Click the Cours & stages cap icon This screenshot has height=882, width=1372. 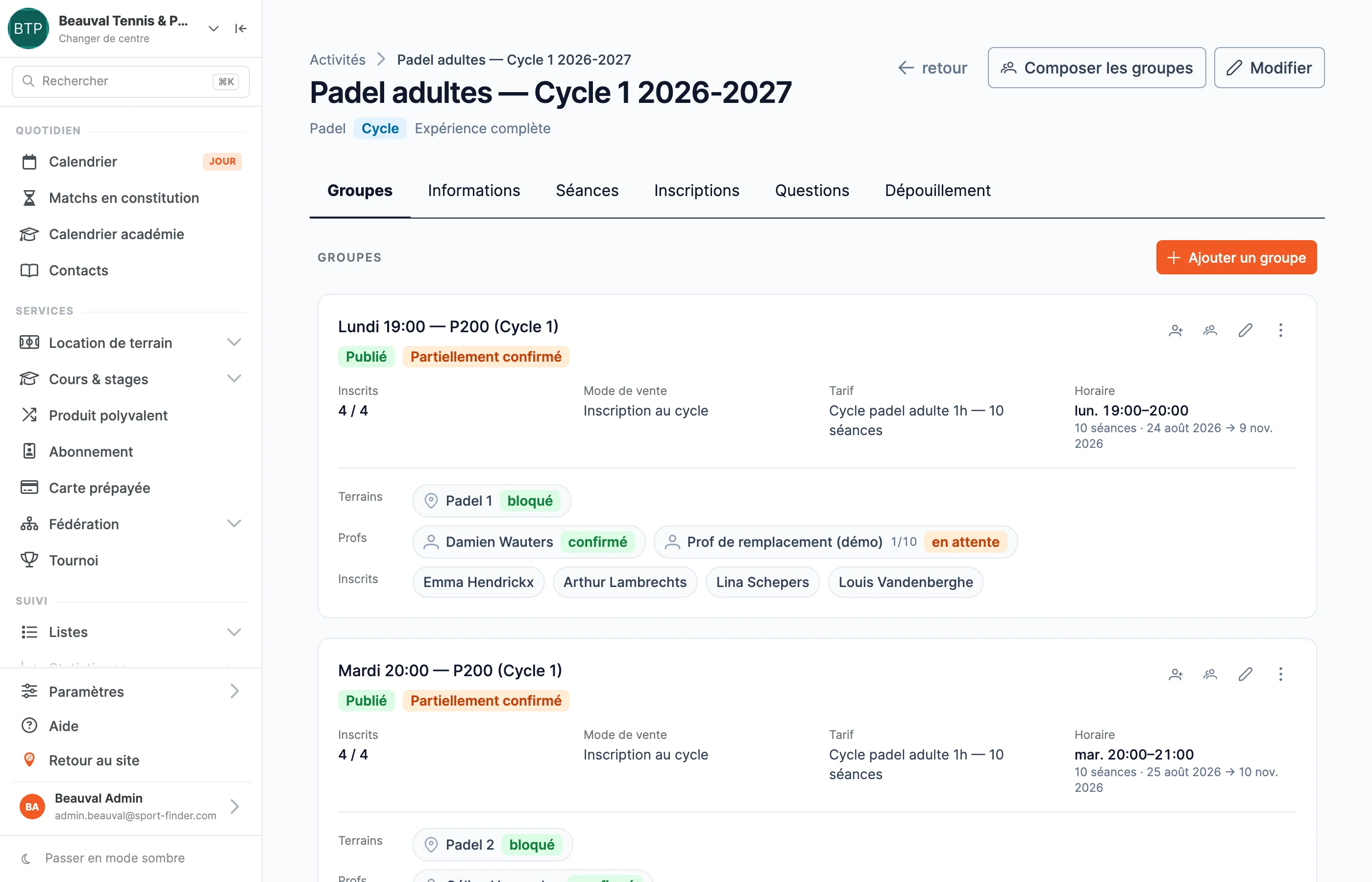pos(29,379)
